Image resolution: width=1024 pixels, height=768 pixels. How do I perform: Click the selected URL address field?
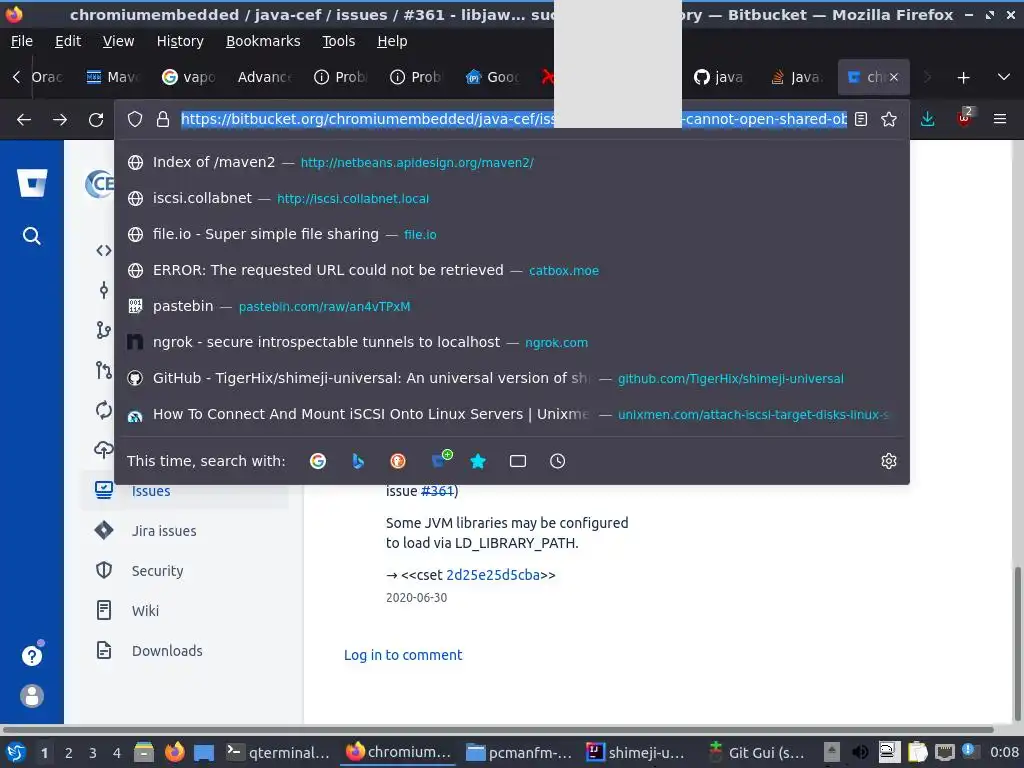coord(513,119)
